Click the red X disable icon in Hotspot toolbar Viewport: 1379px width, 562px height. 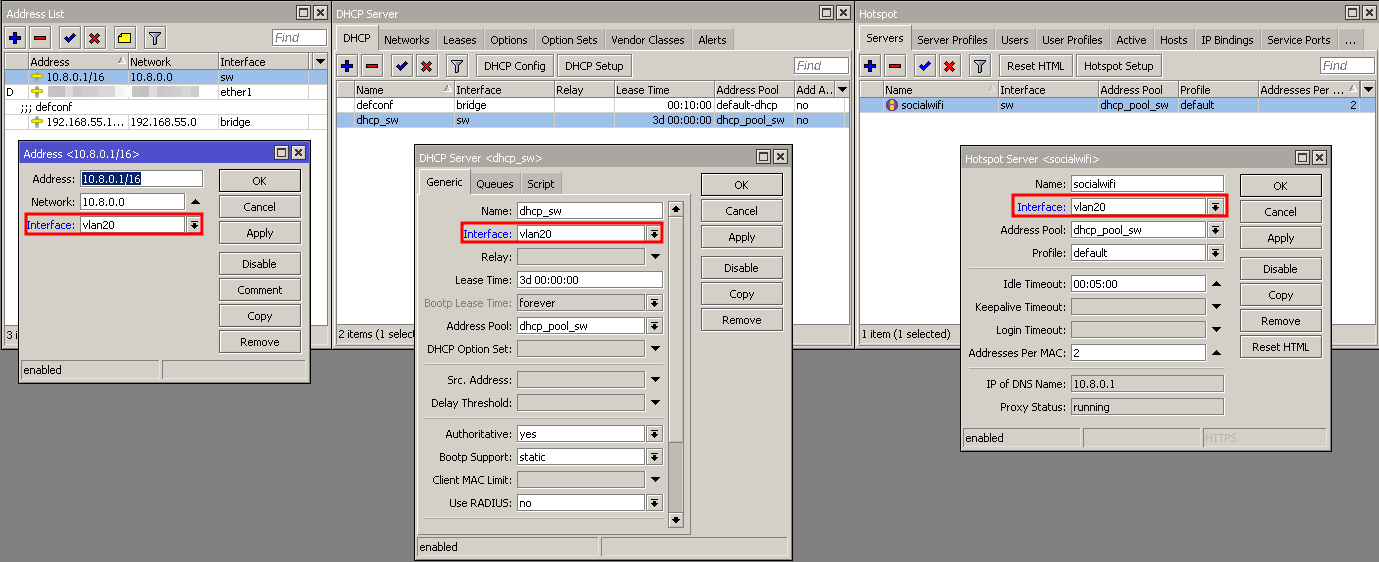point(950,66)
